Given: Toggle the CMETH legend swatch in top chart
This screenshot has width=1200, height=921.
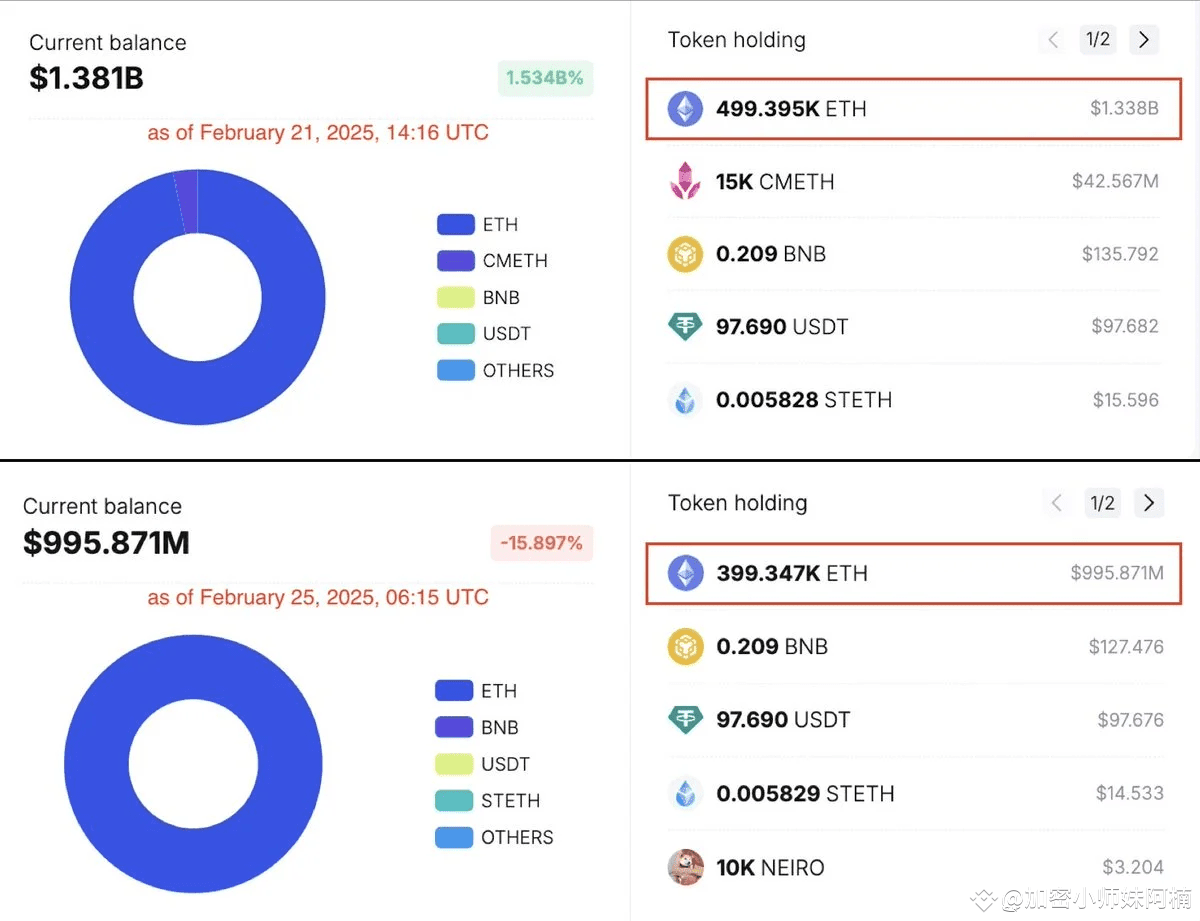Looking at the screenshot, I should (x=455, y=261).
